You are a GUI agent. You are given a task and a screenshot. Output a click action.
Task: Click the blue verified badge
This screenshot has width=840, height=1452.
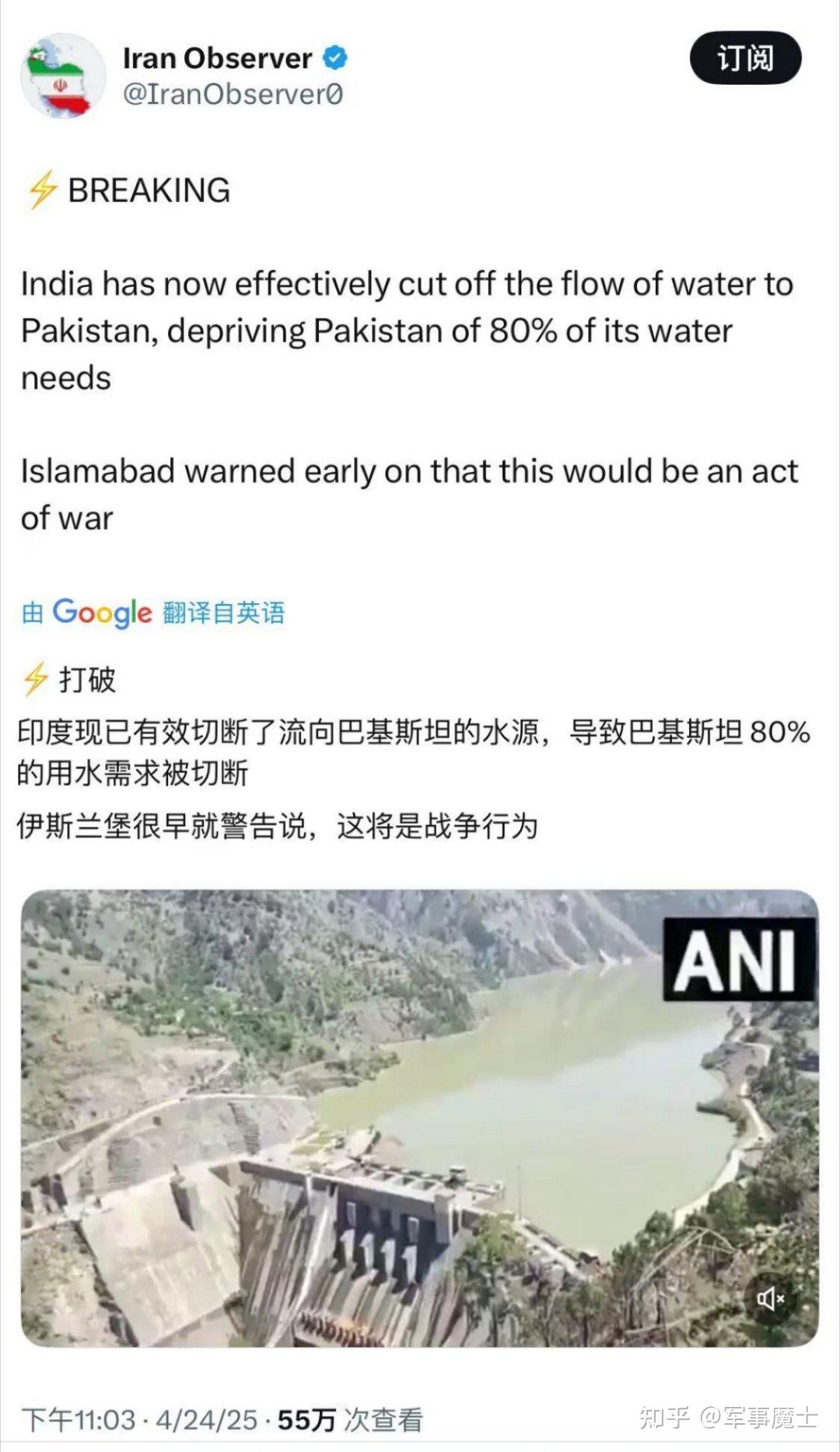335,58
